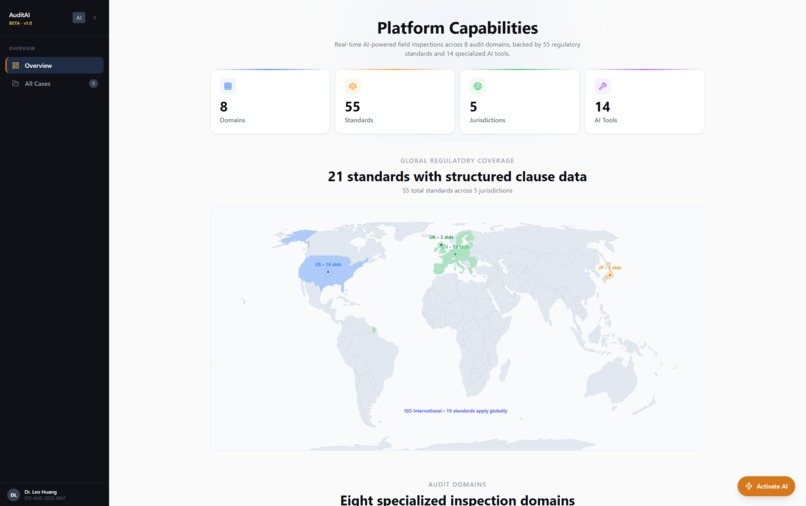Click the All Cases folder icon

(x=15, y=83)
